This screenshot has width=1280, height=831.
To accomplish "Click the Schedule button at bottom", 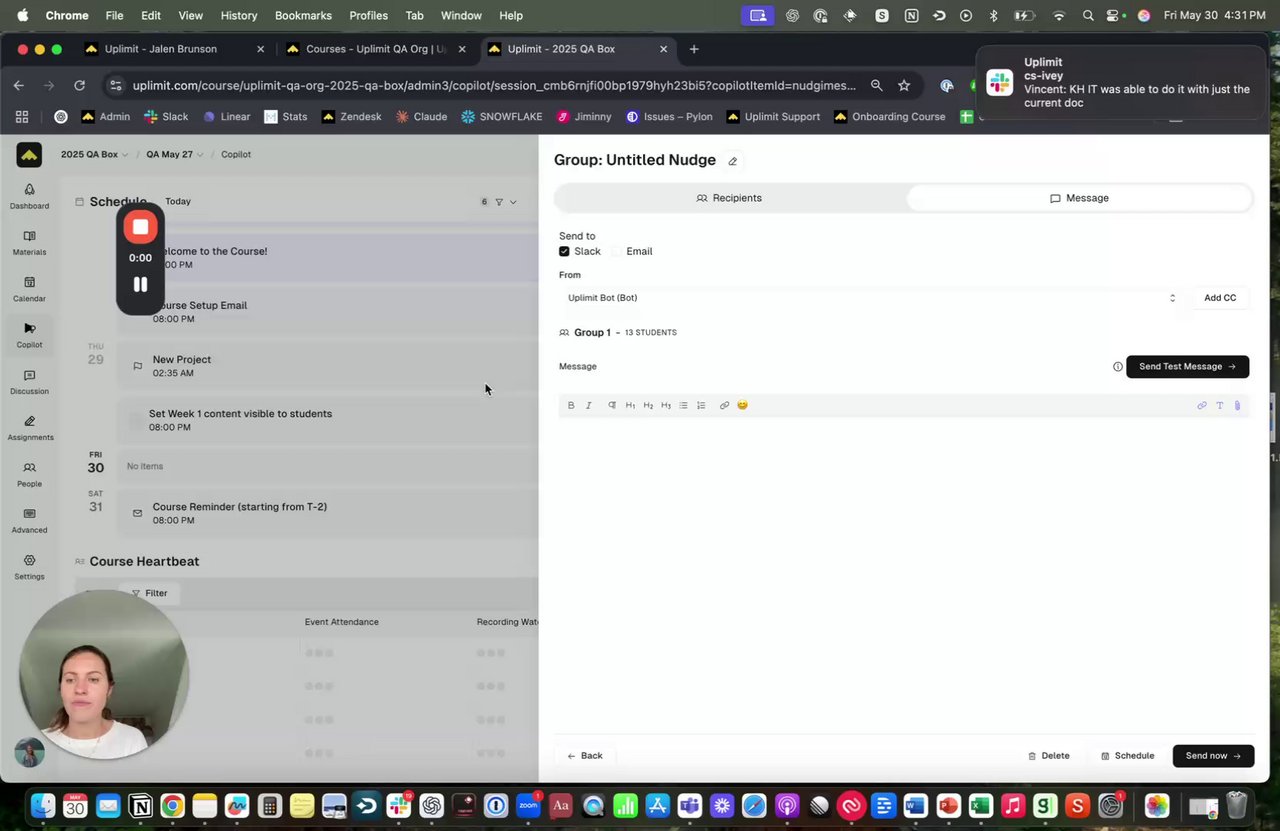I will click(x=1127, y=756).
